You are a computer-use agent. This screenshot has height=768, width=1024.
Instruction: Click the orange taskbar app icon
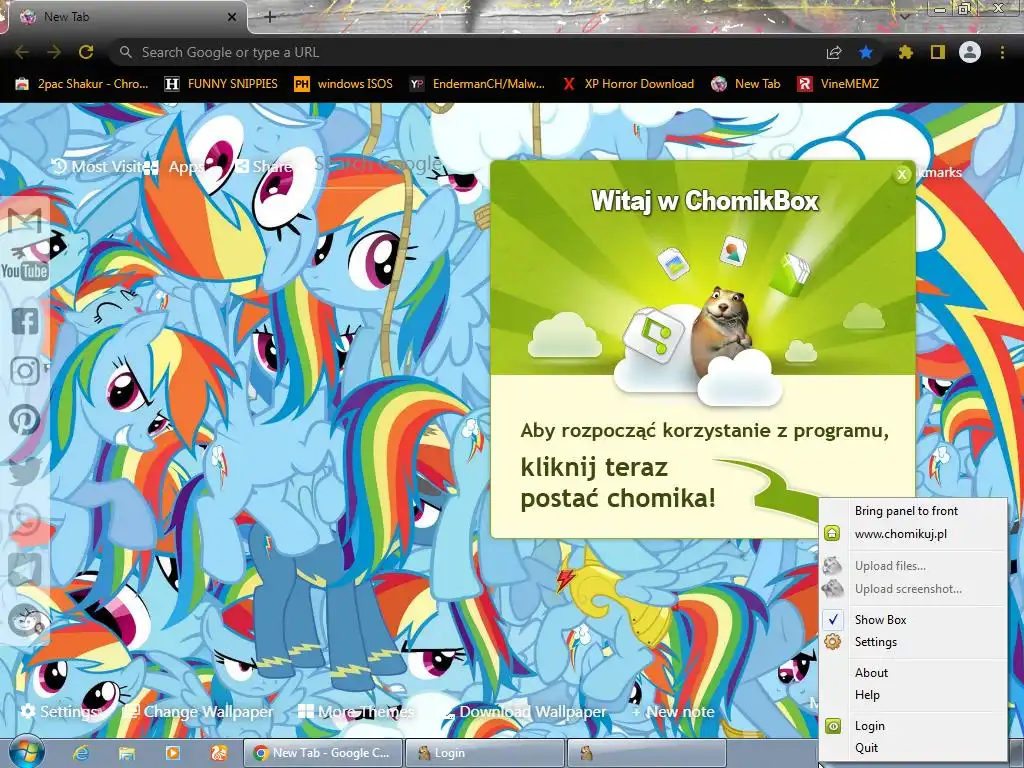219,753
